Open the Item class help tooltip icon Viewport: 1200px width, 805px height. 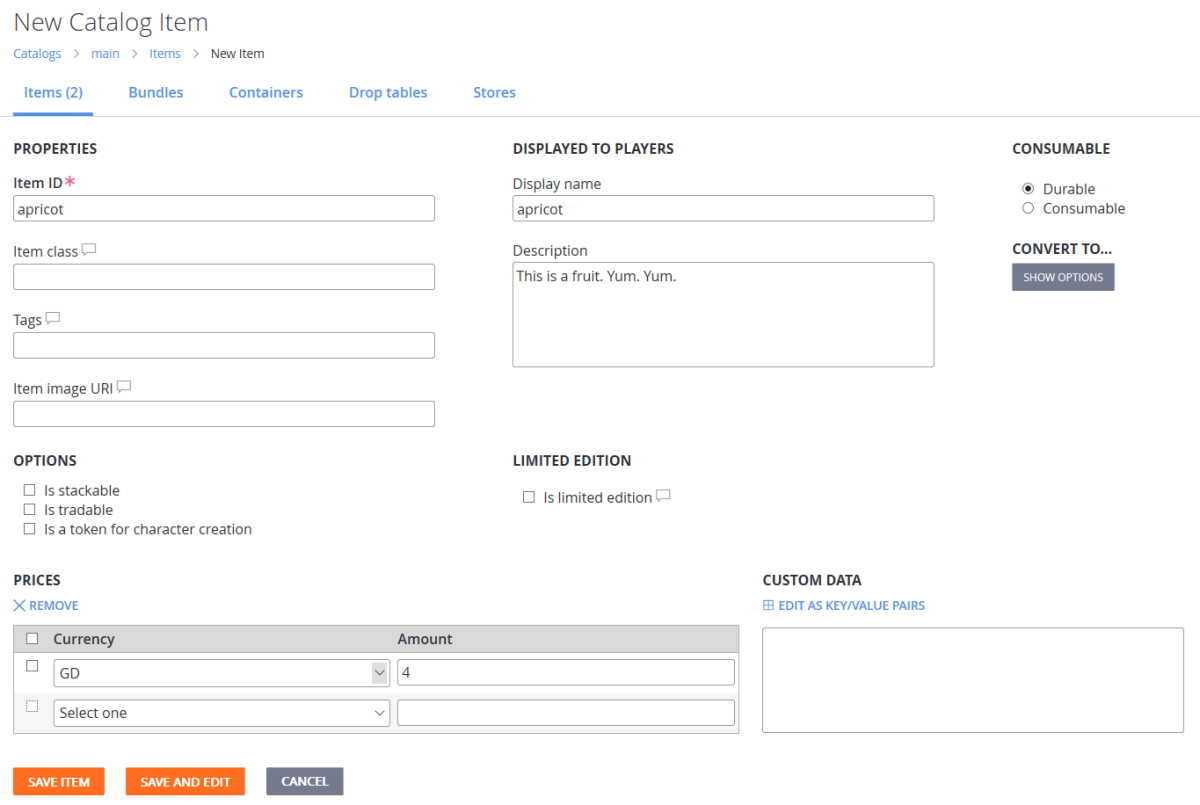[89, 250]
